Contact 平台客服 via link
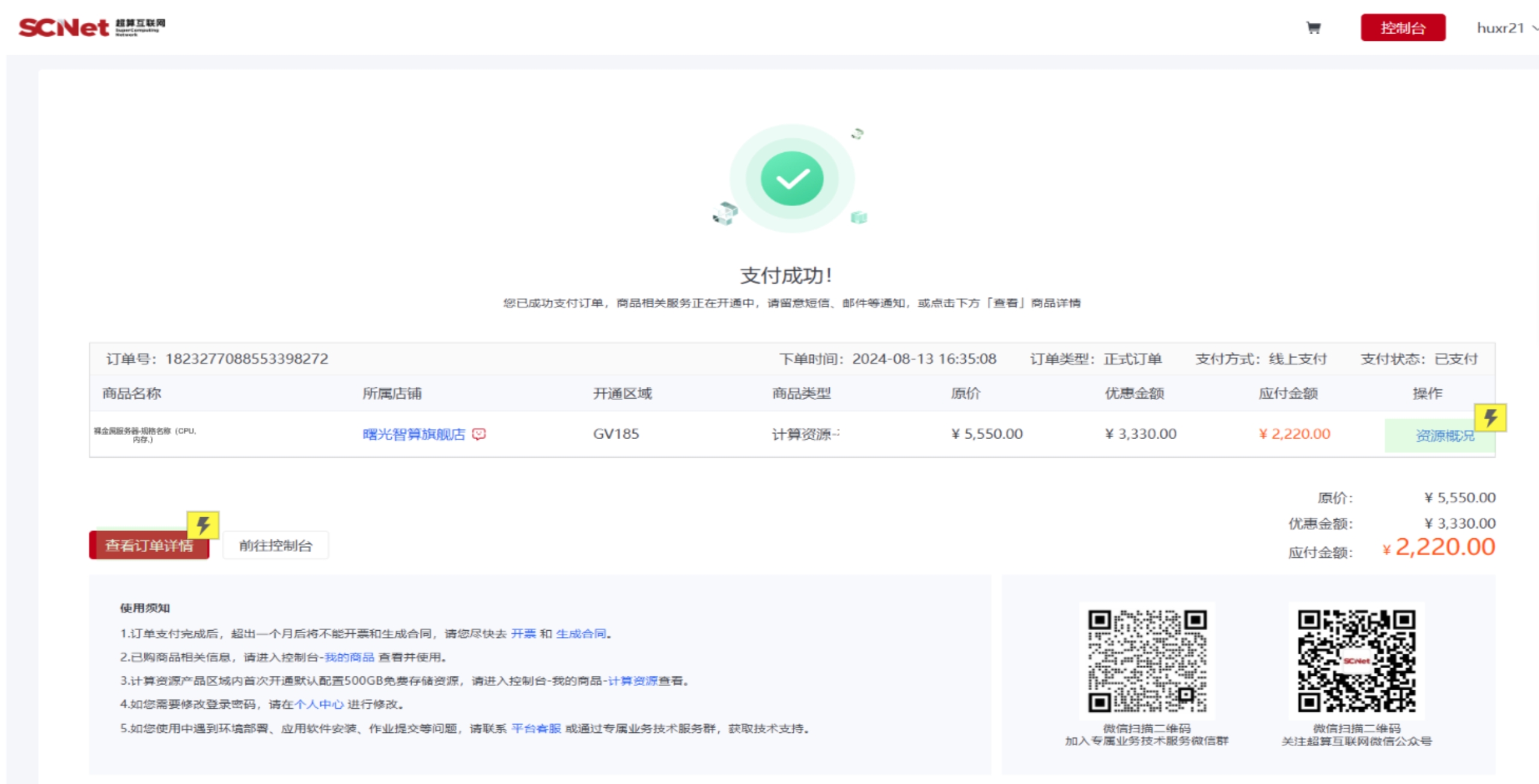This screenshot has width=1539, height=784. [536, 728]
